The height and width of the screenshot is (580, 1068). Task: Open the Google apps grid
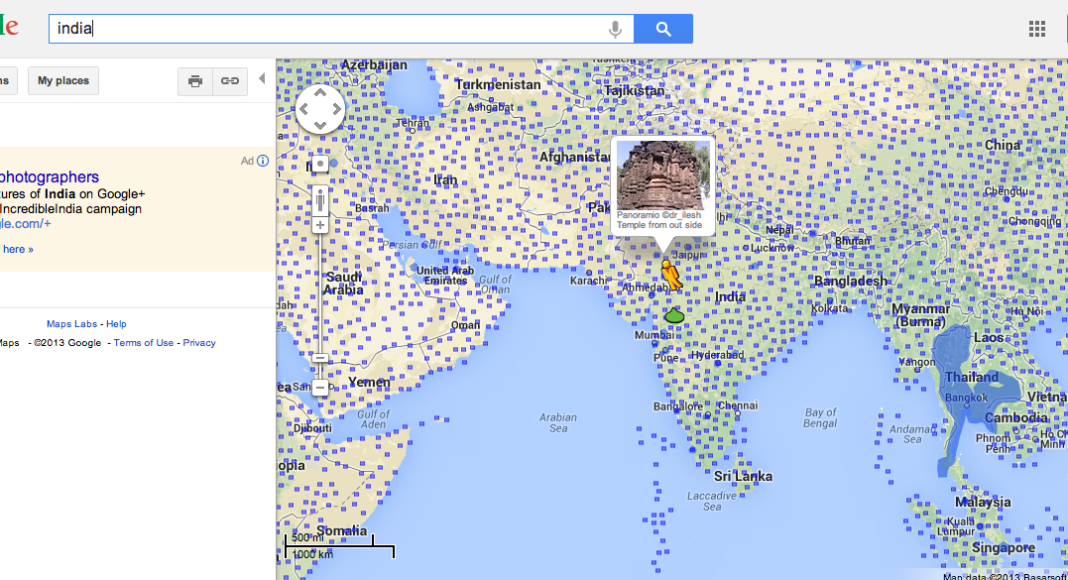[x=1037, y=29]
